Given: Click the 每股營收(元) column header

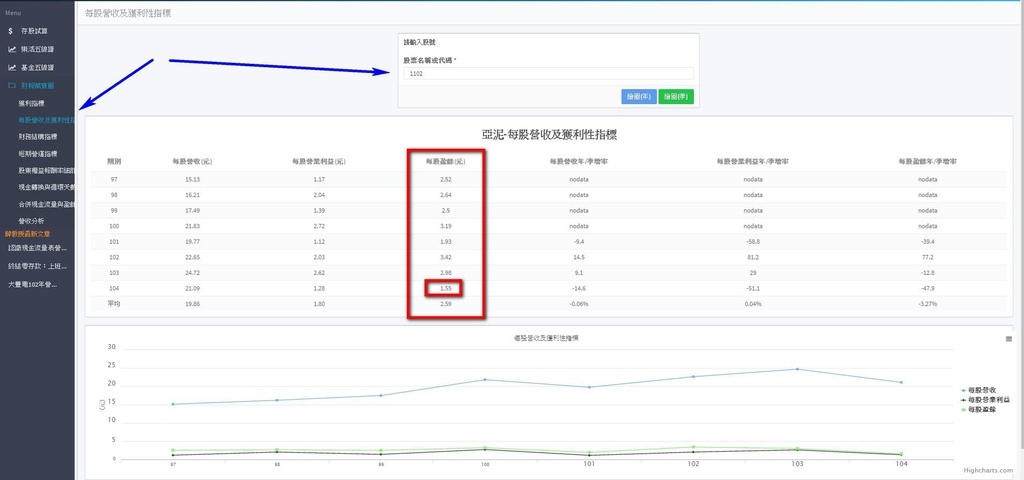Looking at the screenshot, I should [x=192, y=161].
